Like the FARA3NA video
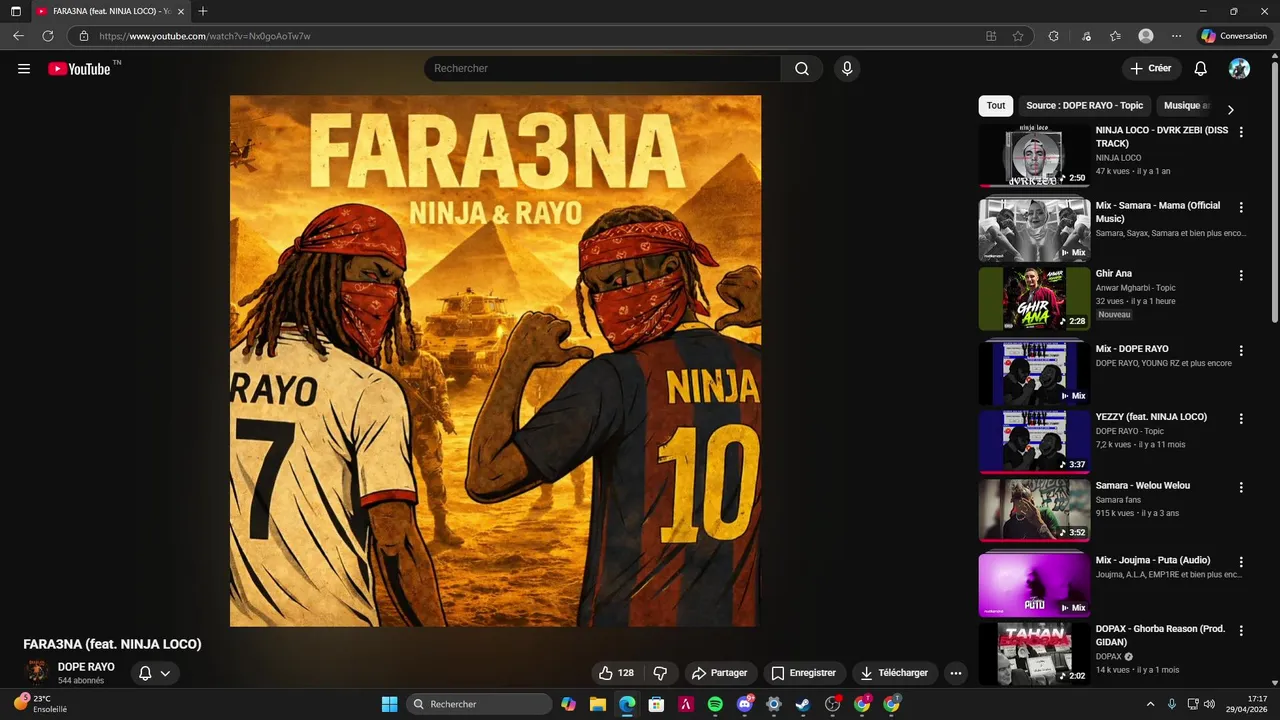The height and width of the screenshot is (720, 1280). point(616,673)
